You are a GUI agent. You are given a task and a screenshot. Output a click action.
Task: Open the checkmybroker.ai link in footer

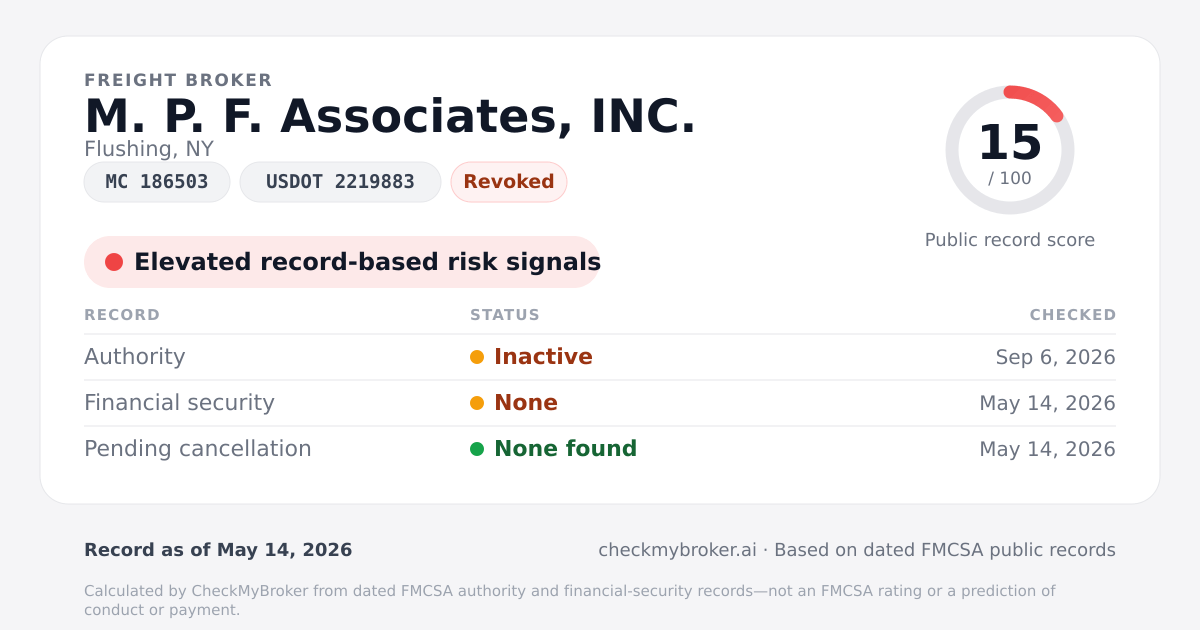click(x=677, y=550)
